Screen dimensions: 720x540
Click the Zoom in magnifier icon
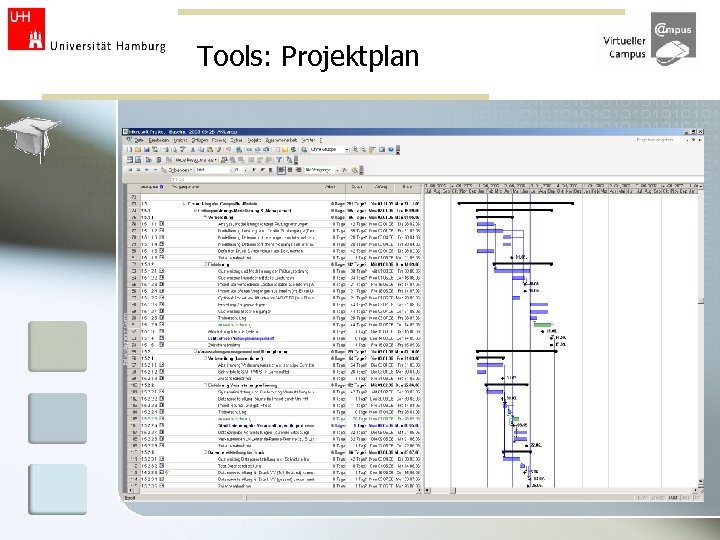tap(354, 149)
